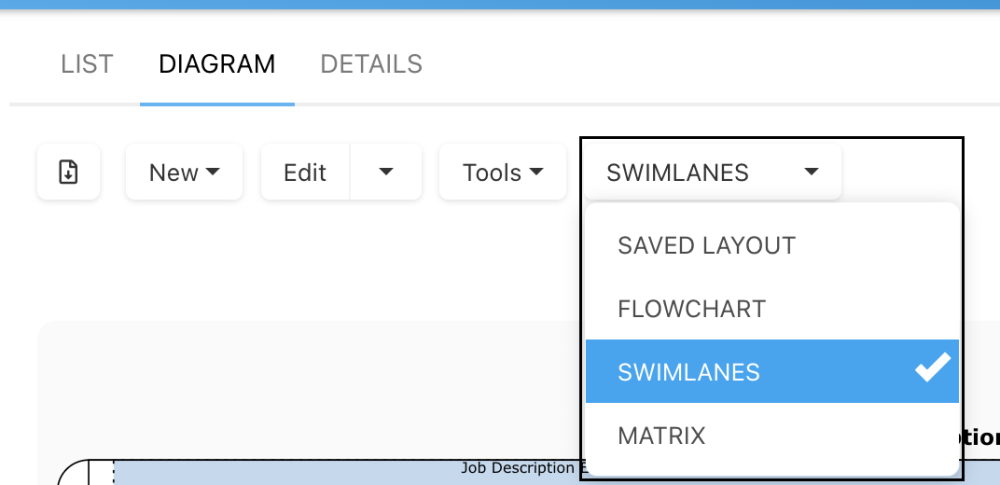Screen dimensions: 1000x485
Task: Click the caret arrow on the Tools button
Action: click(536, 172)
